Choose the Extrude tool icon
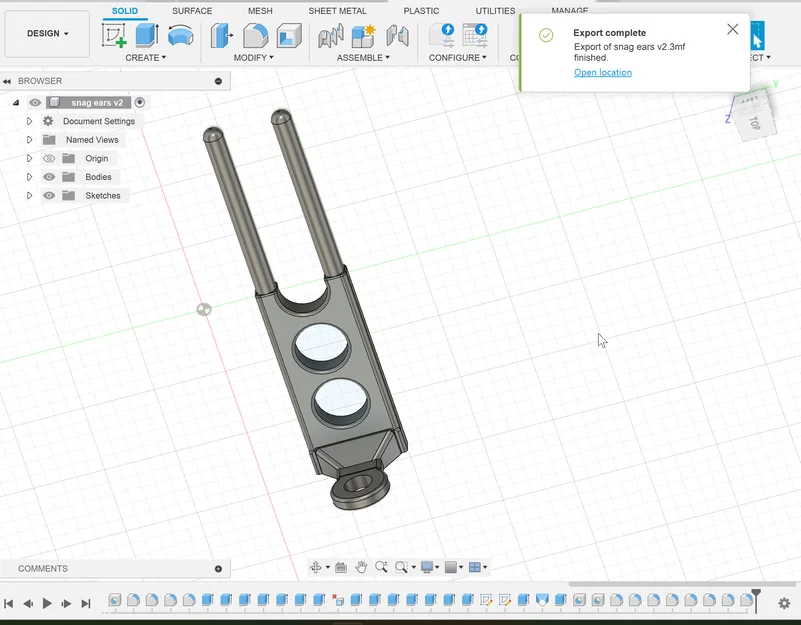Image resolution: width=801 pixels, height=625 pixels. [147, 35]
